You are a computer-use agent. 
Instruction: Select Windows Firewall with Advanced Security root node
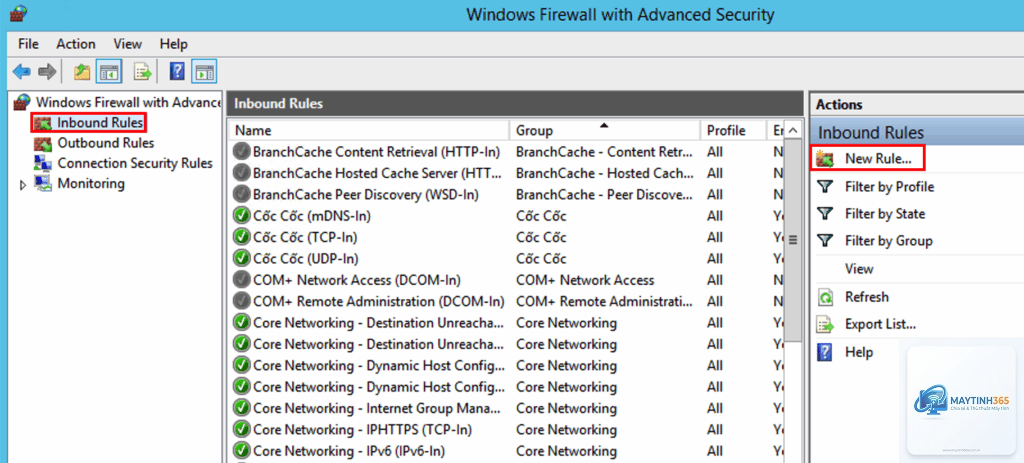pyautogui.click(x=129, y=103)
